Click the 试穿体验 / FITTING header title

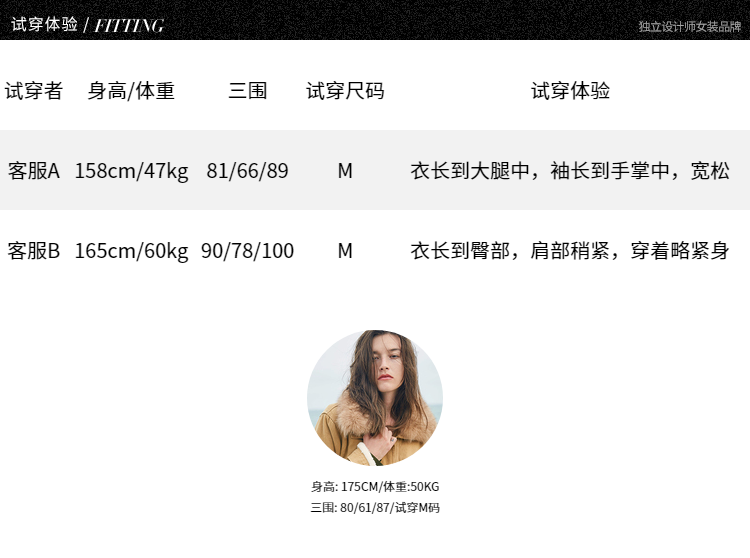(x=88, y=25)
